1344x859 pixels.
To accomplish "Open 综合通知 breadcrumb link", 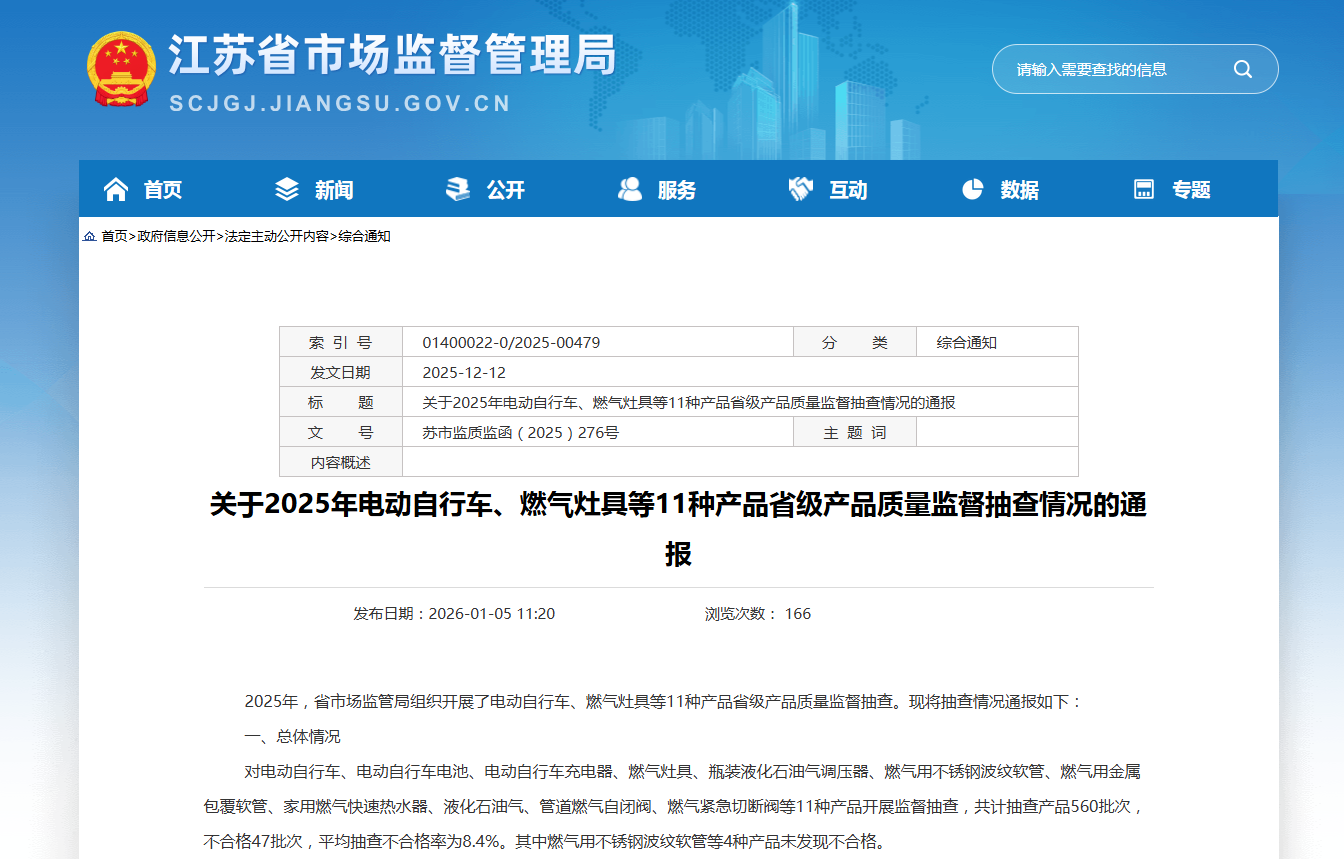I will coord(364,237).
